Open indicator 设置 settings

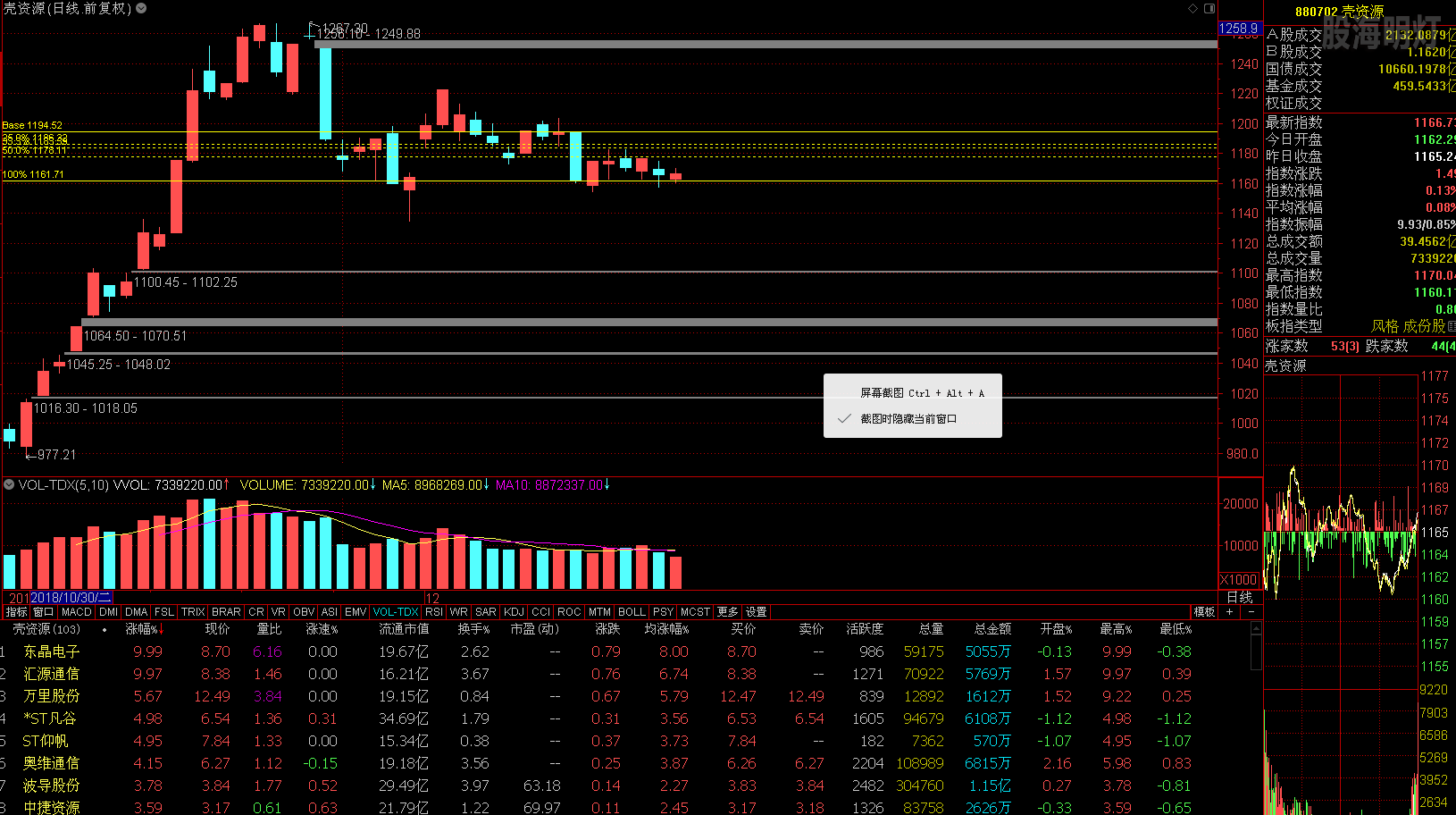click(757, 612)
